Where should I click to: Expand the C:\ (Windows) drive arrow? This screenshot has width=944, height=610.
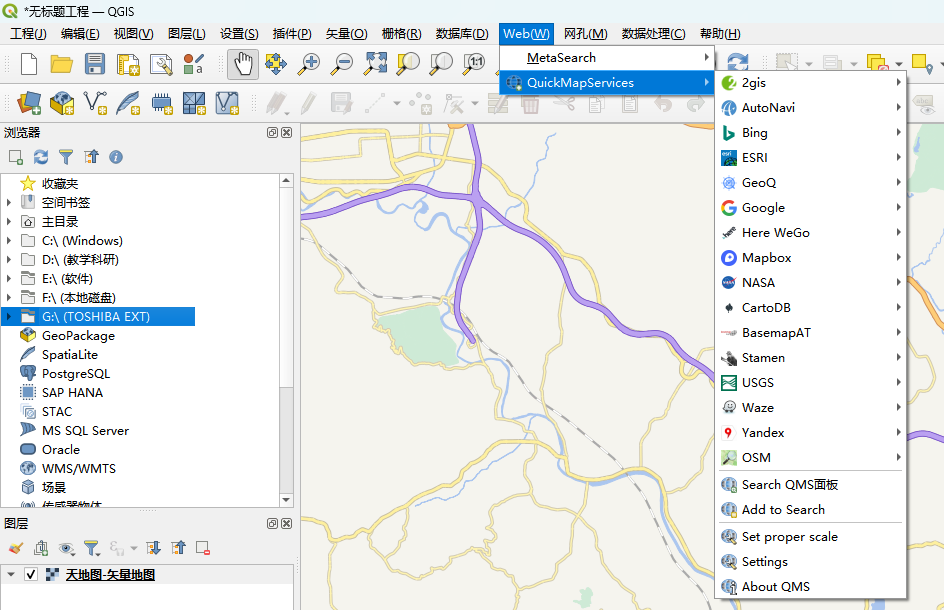(8, 240)
